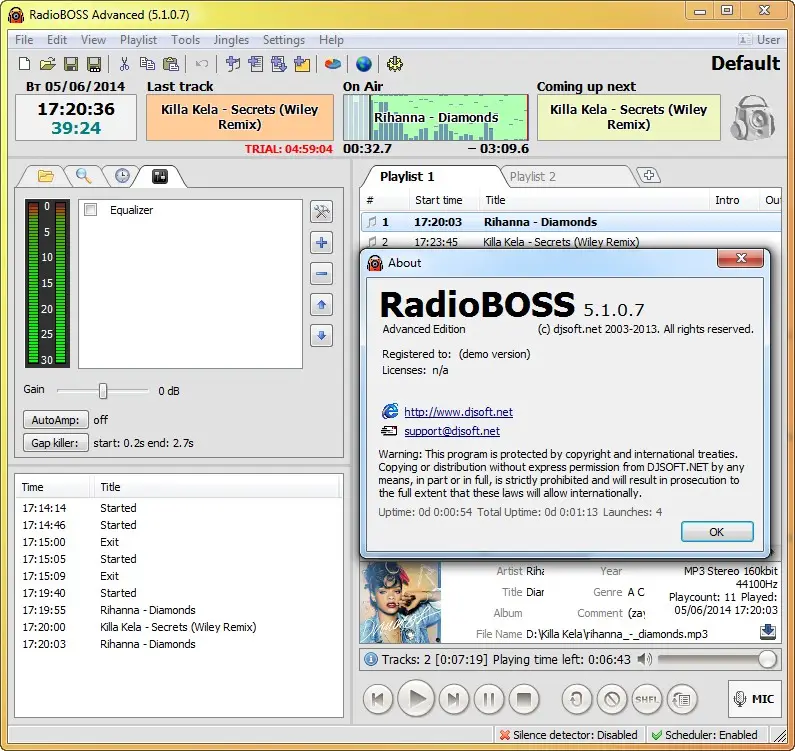
Task: Toggle the stop-after-track crossed circle button
Action: (x=612, y=699)
